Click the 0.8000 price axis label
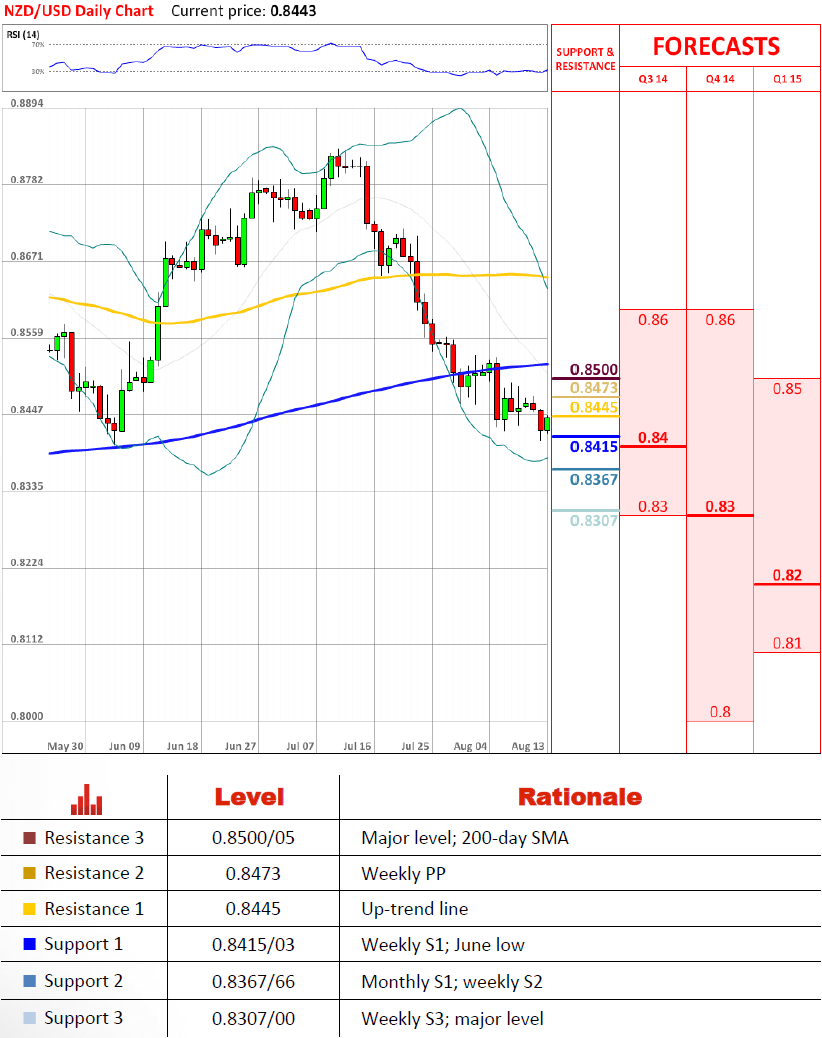The image size is (822, 1038). click(26, 716)
